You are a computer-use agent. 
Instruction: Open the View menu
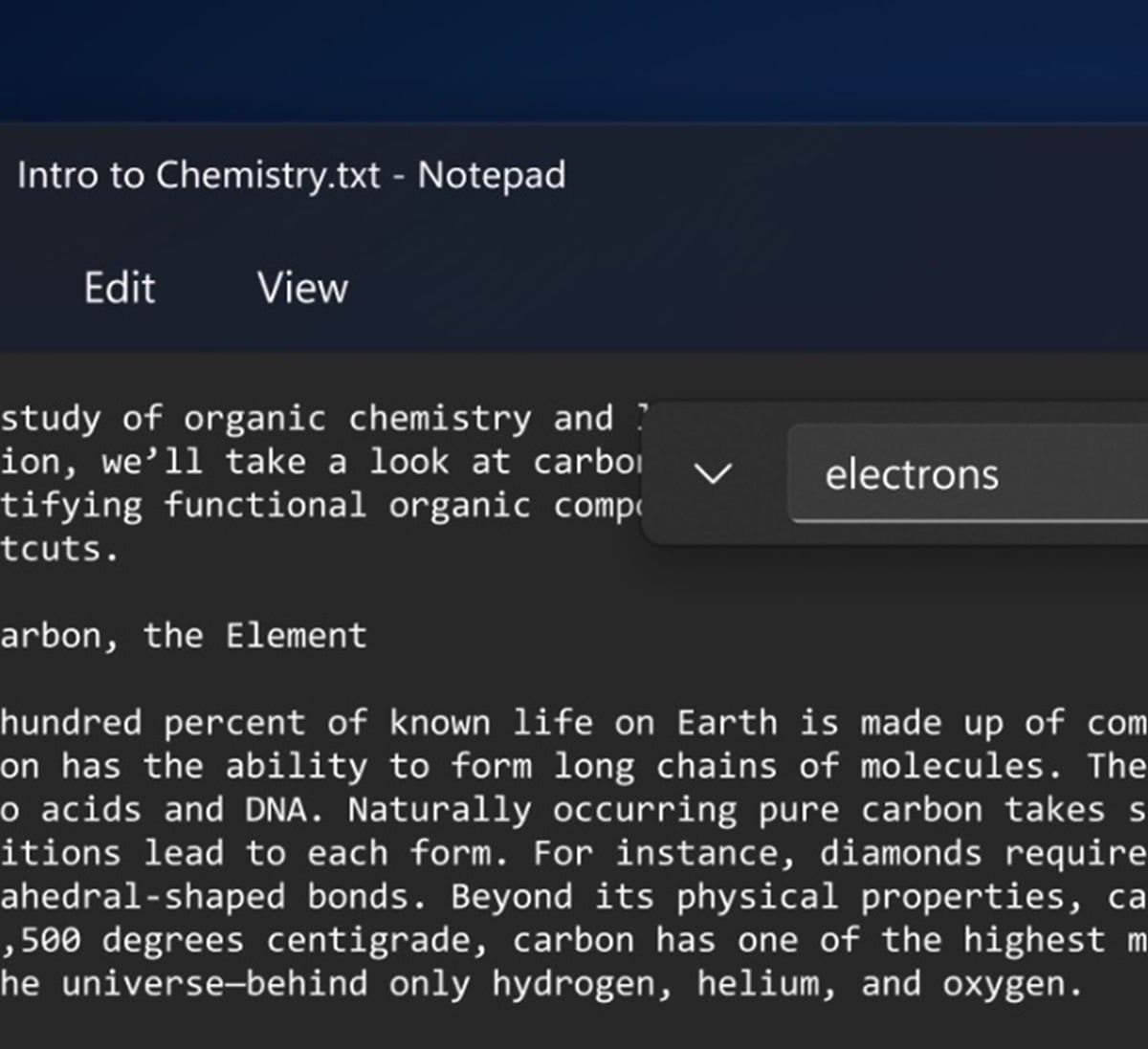[x=302, y=288]
